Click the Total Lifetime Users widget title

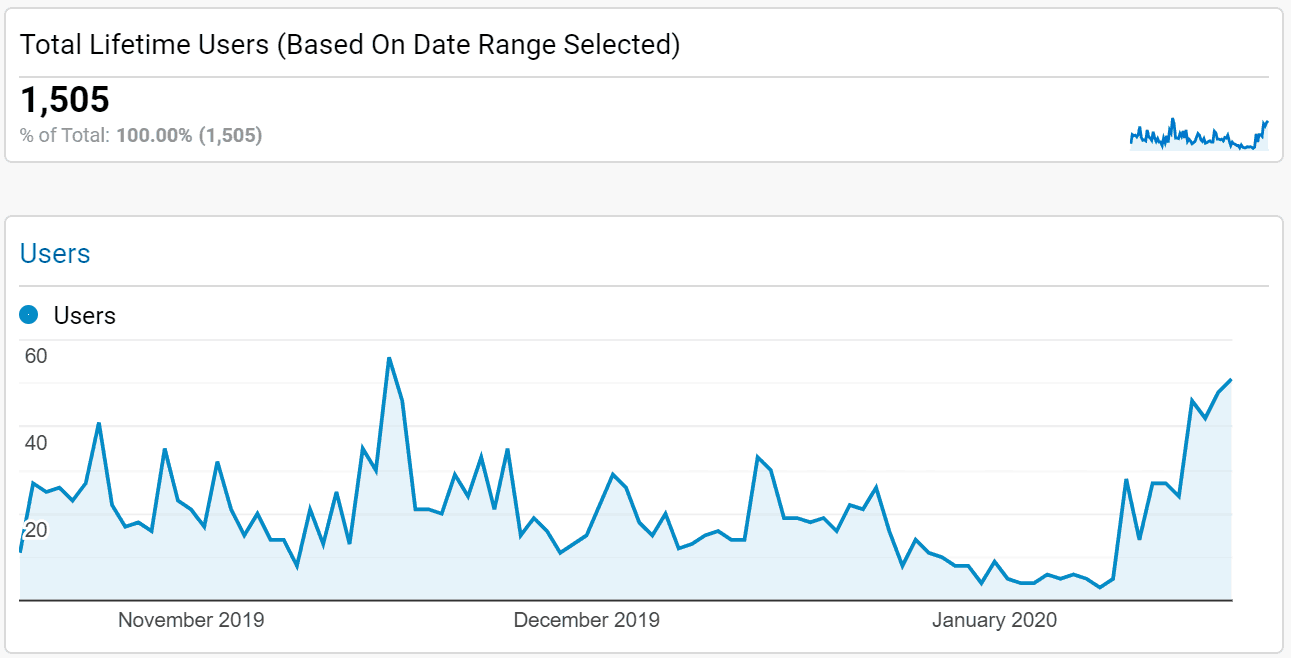pyautogui.click(x=350, y=45)
